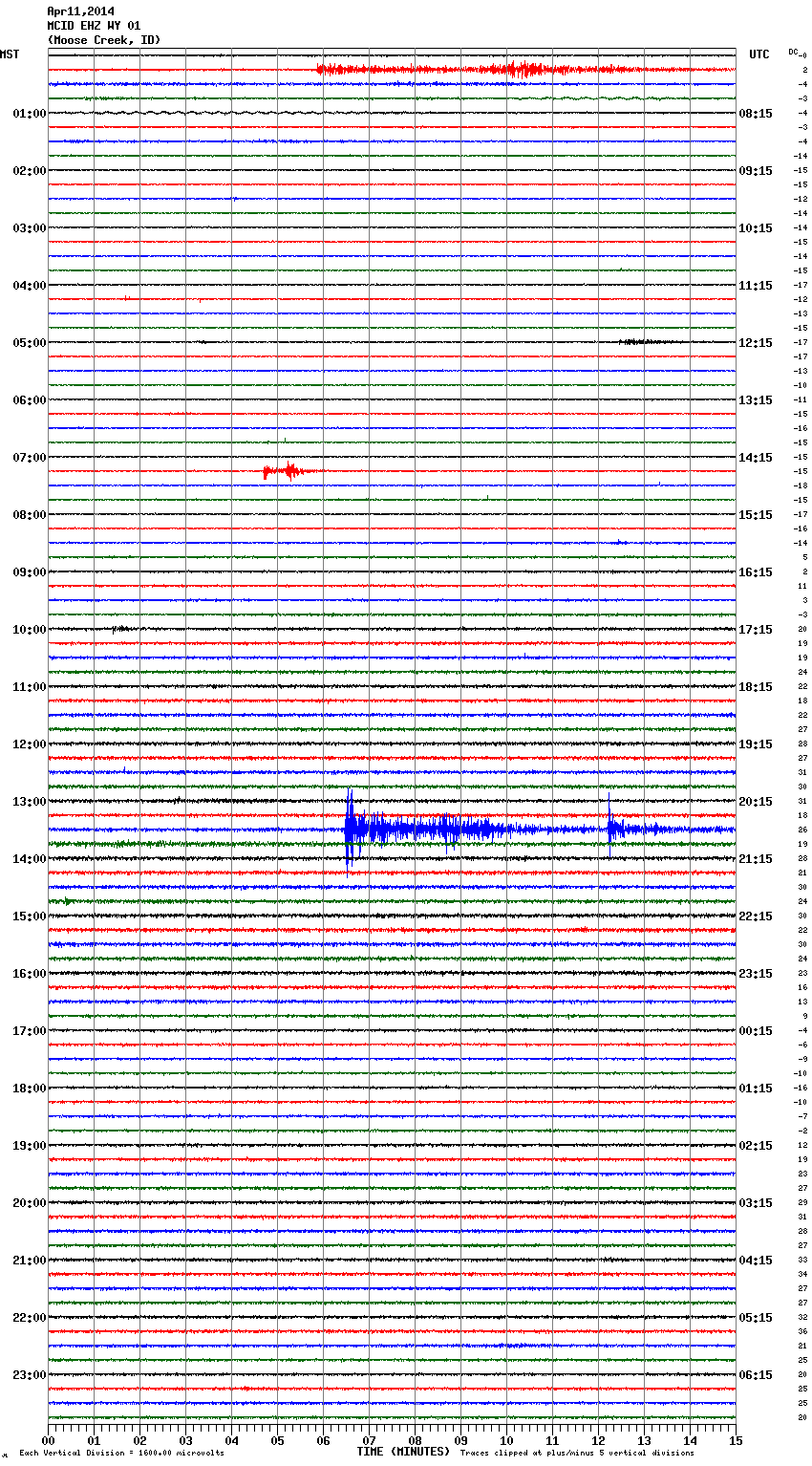Click the 04:15 UTC time label
This screenshot has width=812, height=1466.
point(756,1261)
